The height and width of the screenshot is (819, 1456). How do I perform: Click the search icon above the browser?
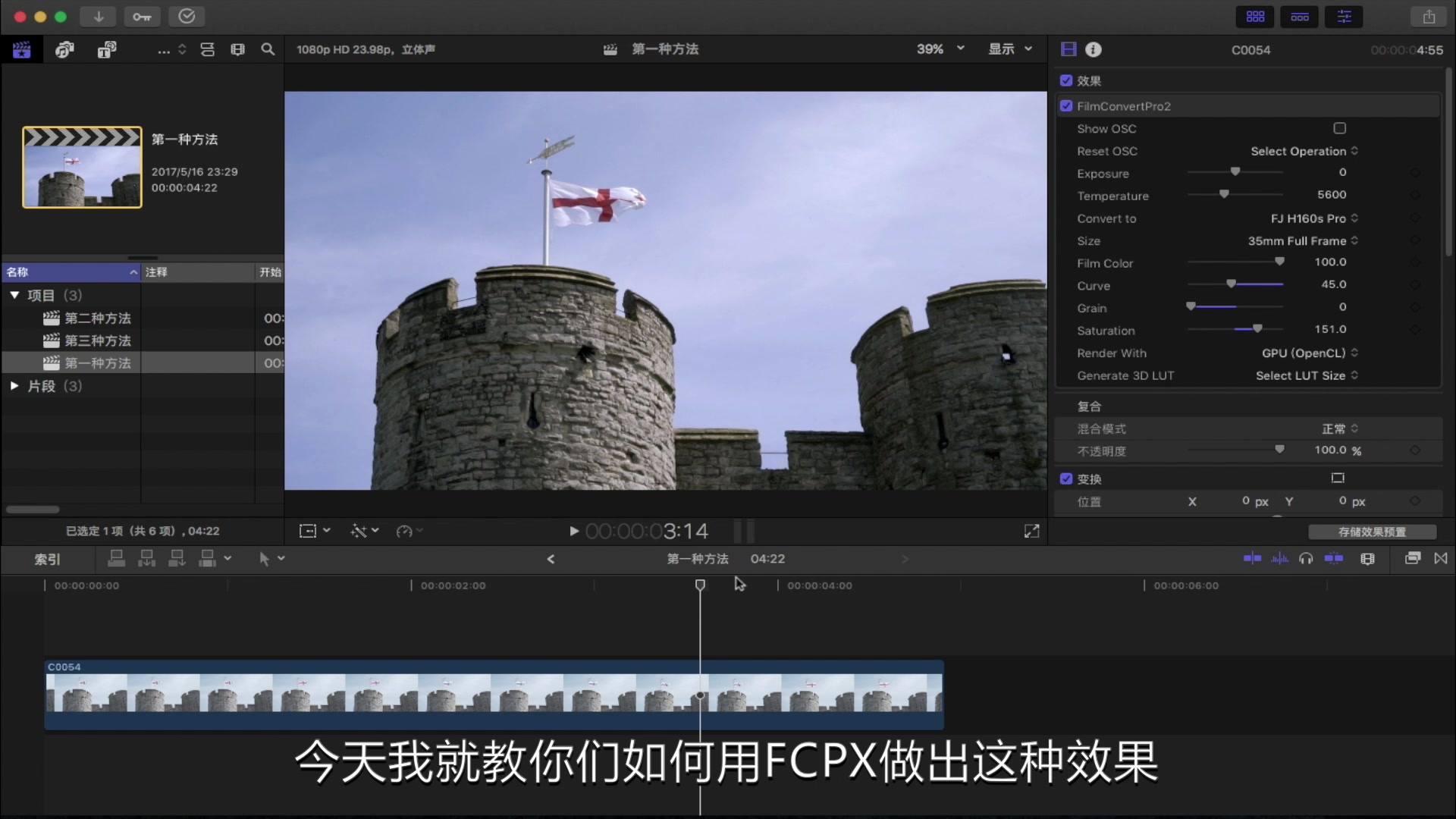268,49
